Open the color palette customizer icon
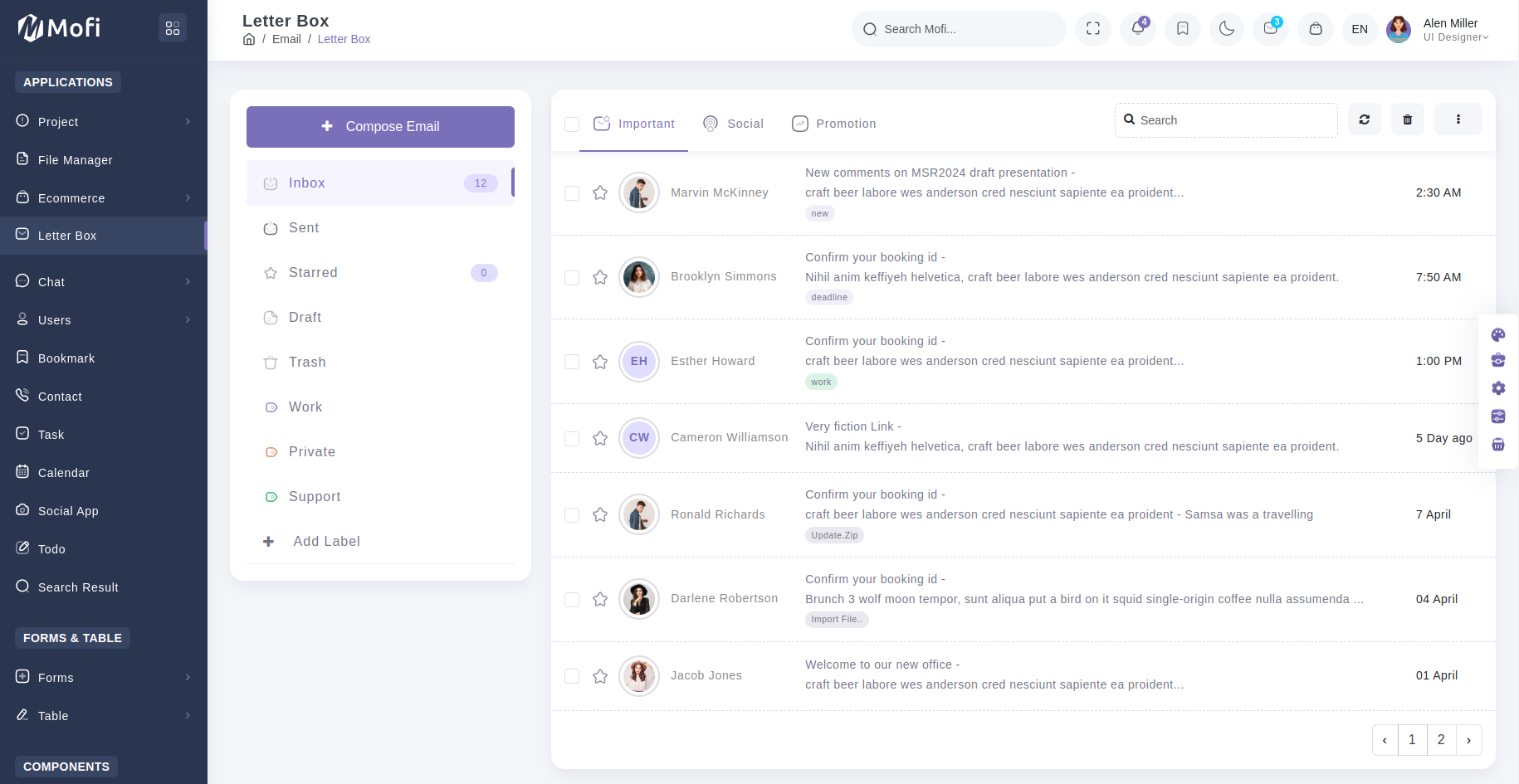 click(x=1498, y=335)
